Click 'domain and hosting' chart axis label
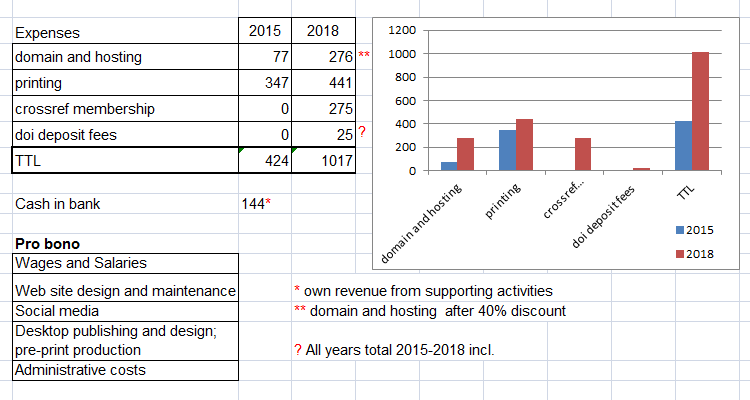 tap(421, 223)
